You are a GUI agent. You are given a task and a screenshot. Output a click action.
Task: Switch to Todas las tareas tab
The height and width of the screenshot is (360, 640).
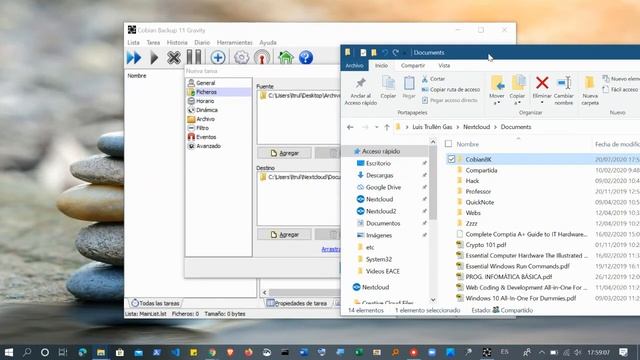point(156,303)
